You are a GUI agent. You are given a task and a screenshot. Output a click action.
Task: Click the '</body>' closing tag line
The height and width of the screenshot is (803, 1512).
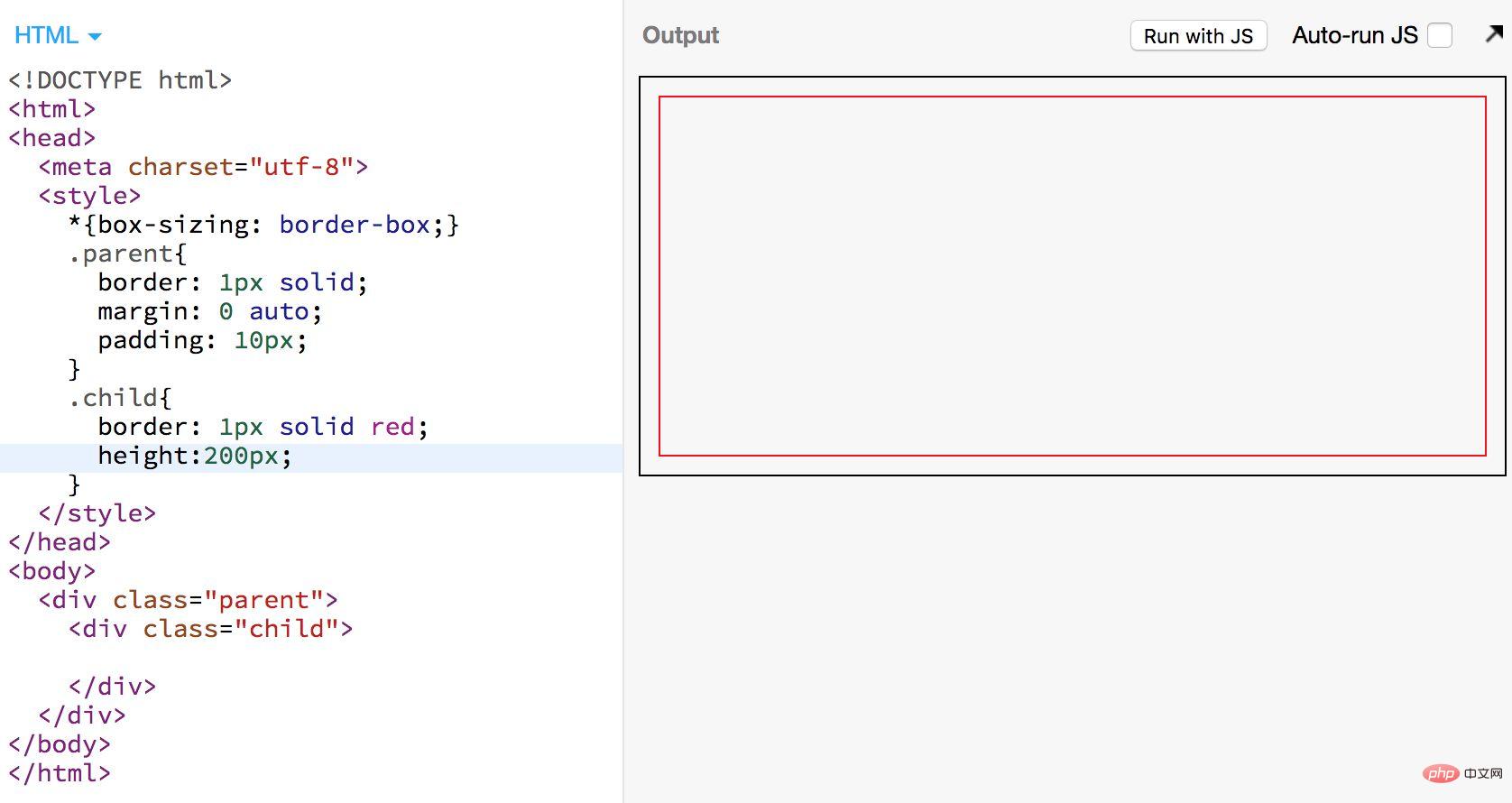click(60, 744)
